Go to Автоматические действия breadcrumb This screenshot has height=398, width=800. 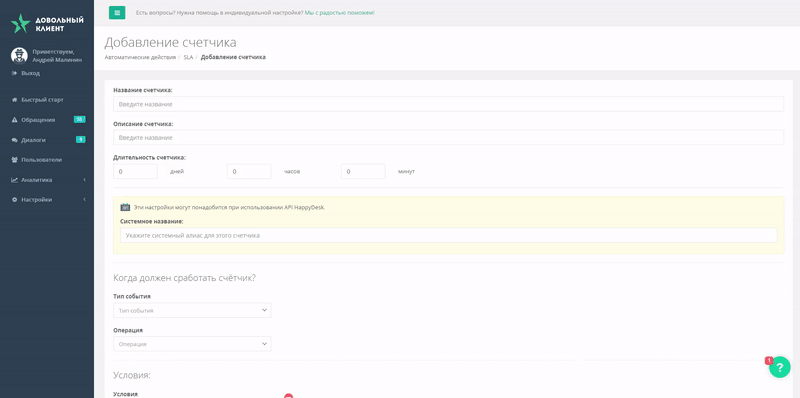point(140,57)
